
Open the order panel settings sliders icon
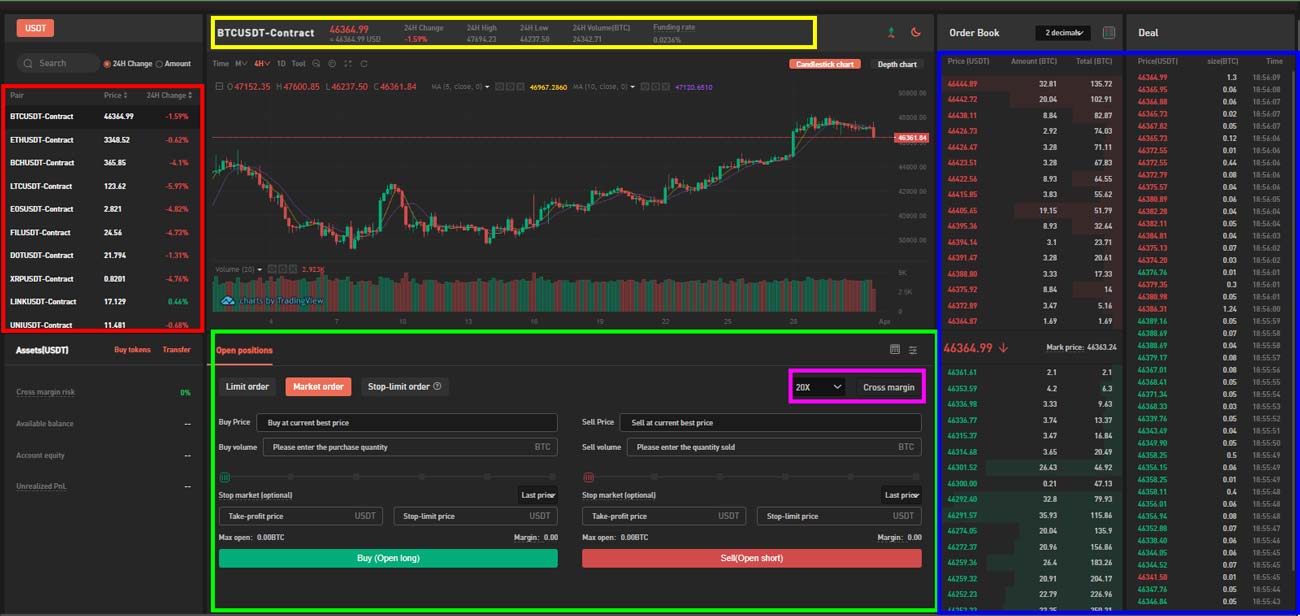click(x=913, y=350)
